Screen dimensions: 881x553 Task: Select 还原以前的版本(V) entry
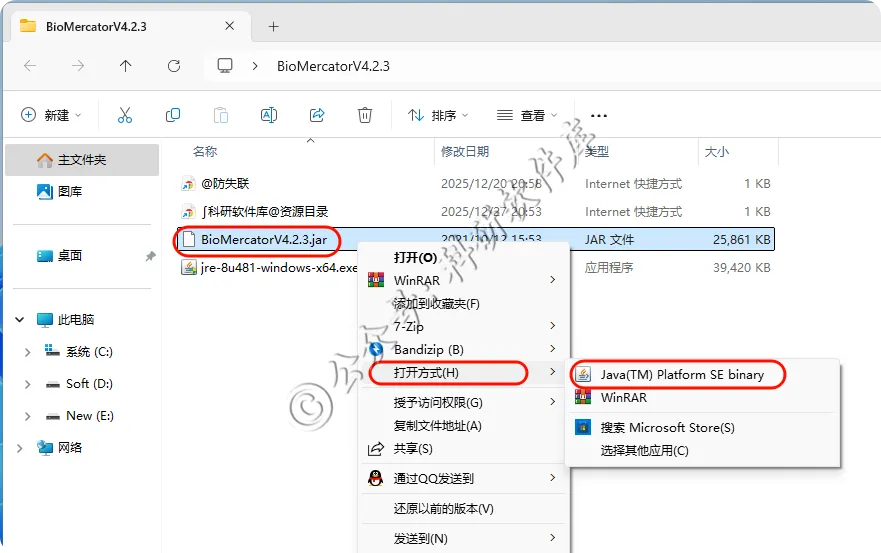pos(464,509)
